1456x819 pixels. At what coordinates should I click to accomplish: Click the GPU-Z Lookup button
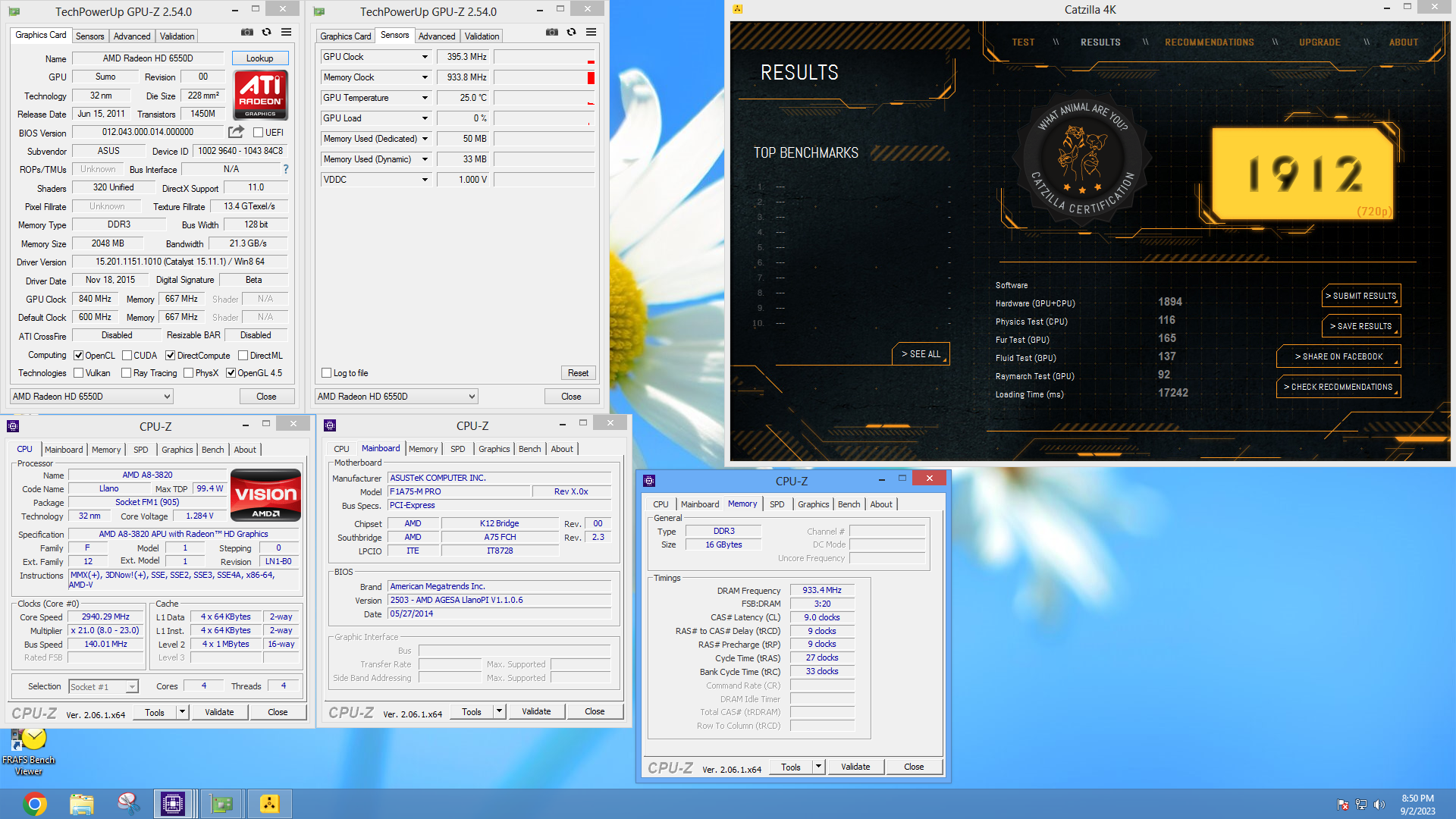(259, 58)
